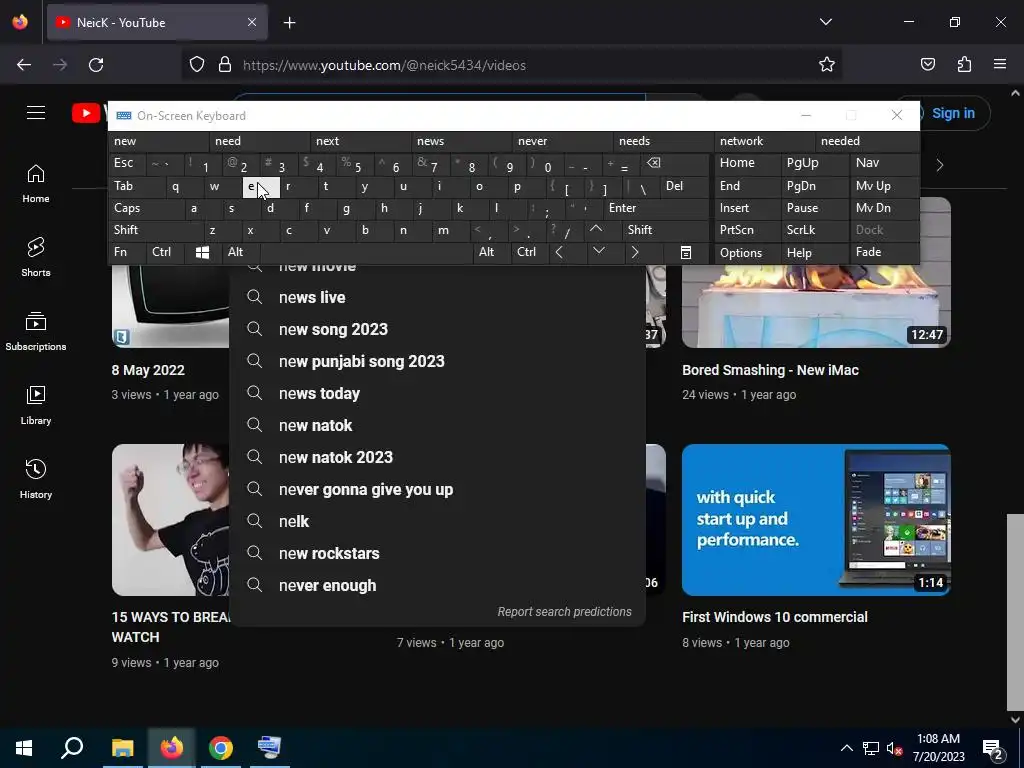Image resolution: width=1024 pixels, height=768 pixels.
Task: Reload the page in Firefox
Action: point(96,65)
